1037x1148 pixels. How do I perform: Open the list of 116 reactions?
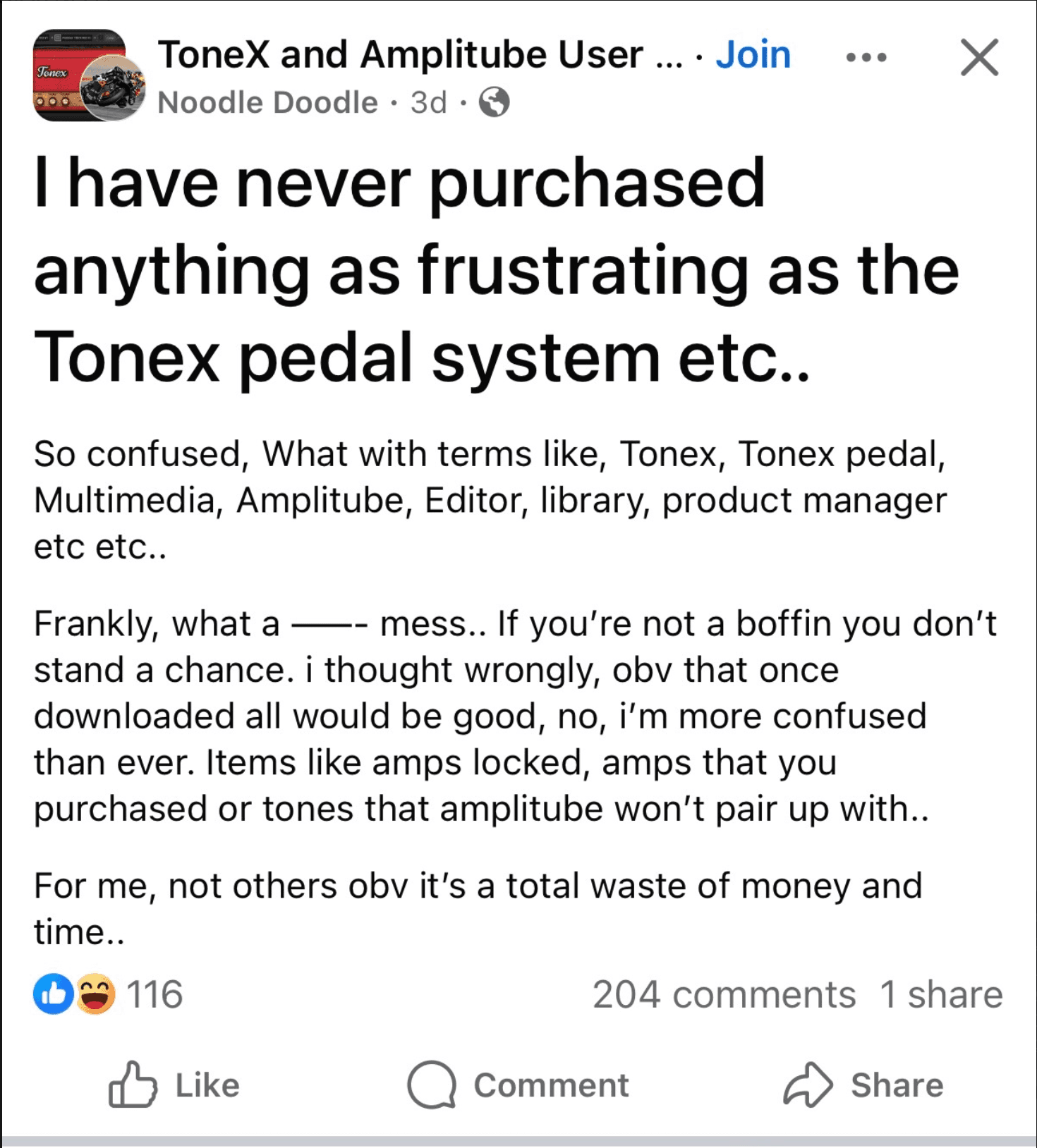[154, 994]
